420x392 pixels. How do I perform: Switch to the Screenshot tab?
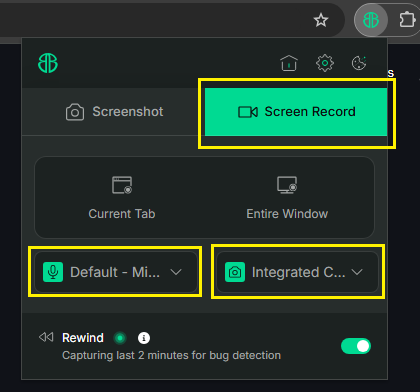coord(113,112)
